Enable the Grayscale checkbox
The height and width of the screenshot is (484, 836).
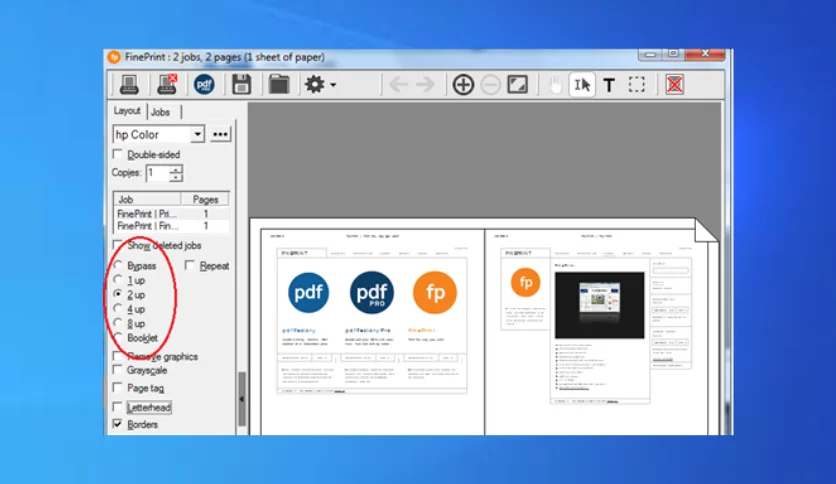click(117, 369)
